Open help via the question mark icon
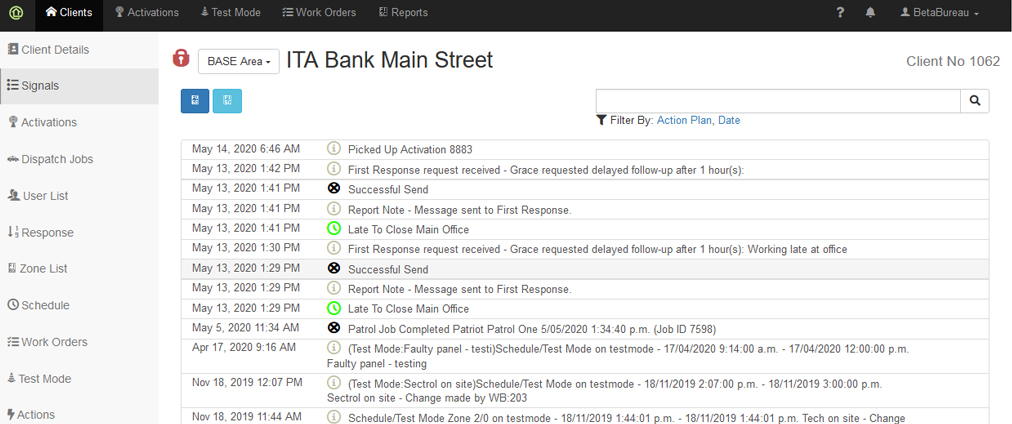This screenshot has height=424, width=1012. (840, 13)
